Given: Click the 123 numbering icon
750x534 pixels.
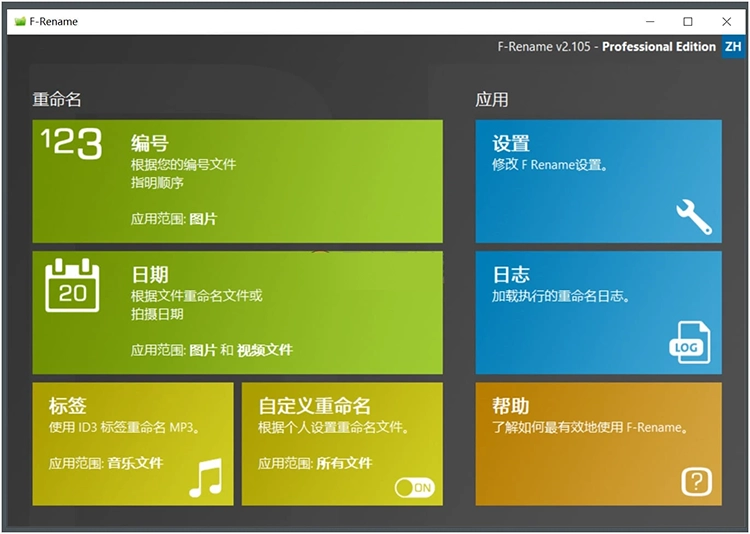Looking at the screenshot, I should (x=72, y=144).
